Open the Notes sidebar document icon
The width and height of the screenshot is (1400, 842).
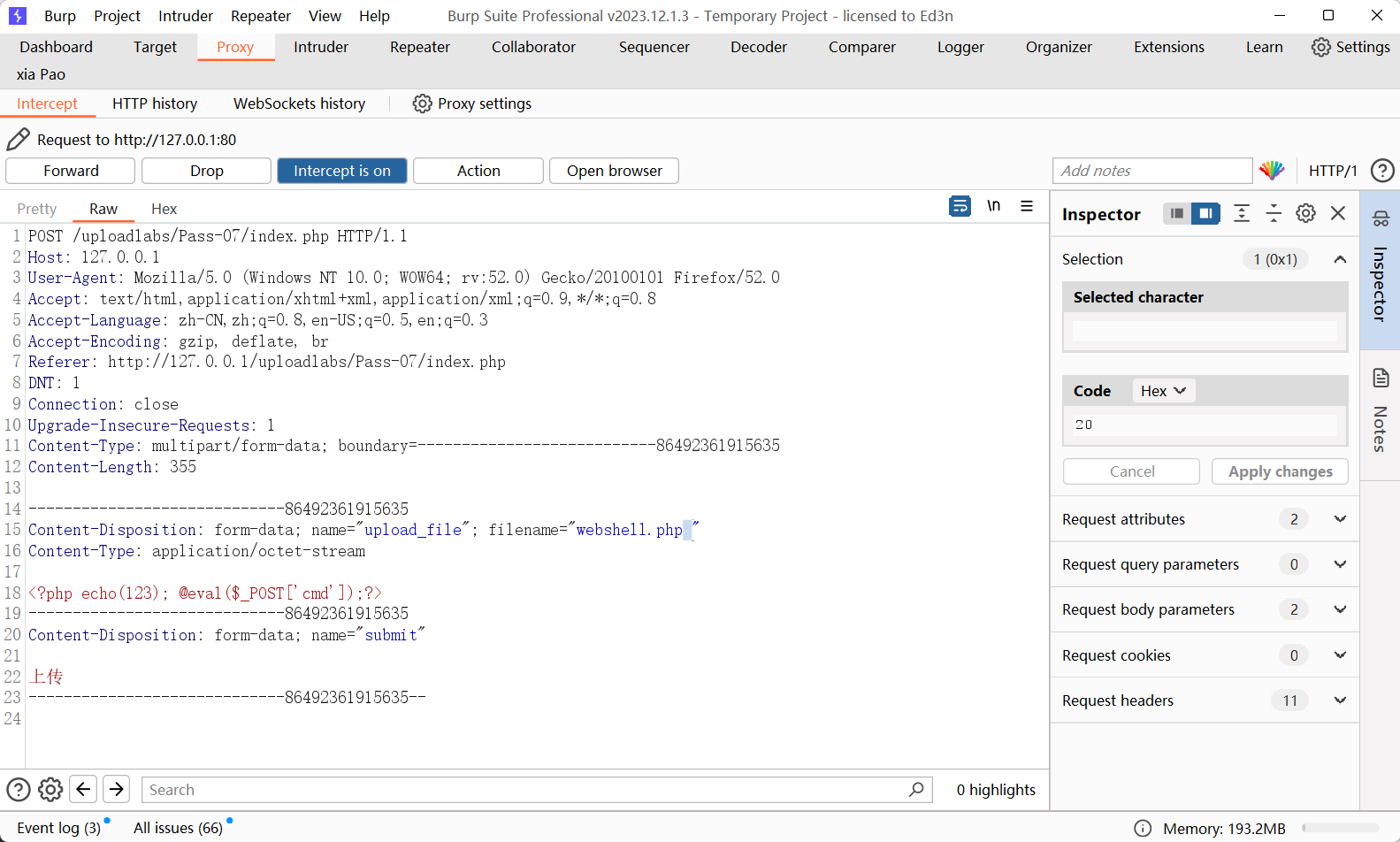1381,379
